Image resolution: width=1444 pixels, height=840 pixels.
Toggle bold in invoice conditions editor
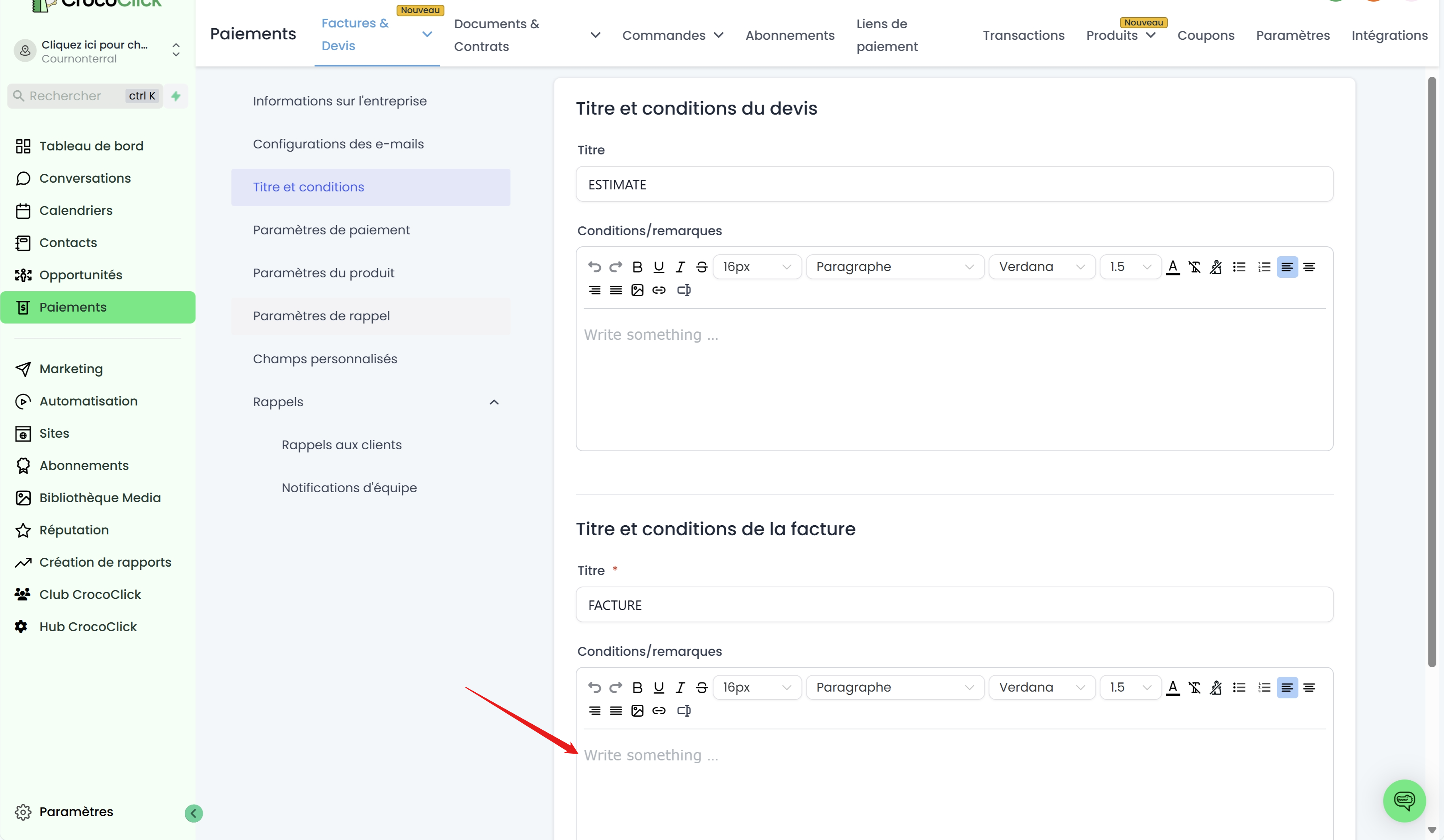[637, 687]
